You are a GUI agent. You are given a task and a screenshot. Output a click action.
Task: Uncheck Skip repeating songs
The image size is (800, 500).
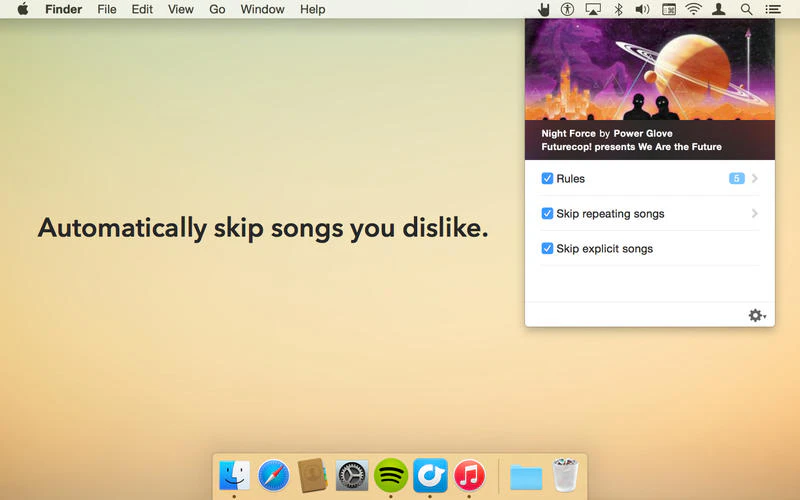tap(547, 213)
